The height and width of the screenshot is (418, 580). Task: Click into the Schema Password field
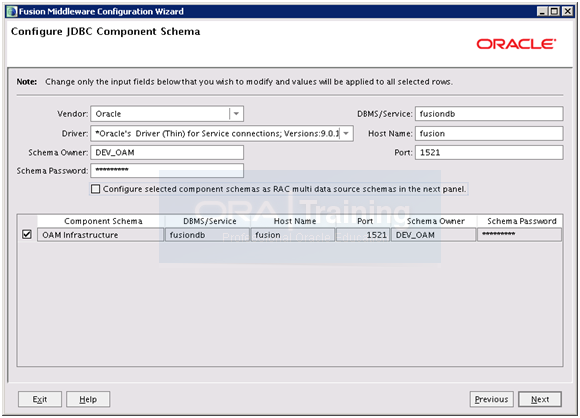167,171
